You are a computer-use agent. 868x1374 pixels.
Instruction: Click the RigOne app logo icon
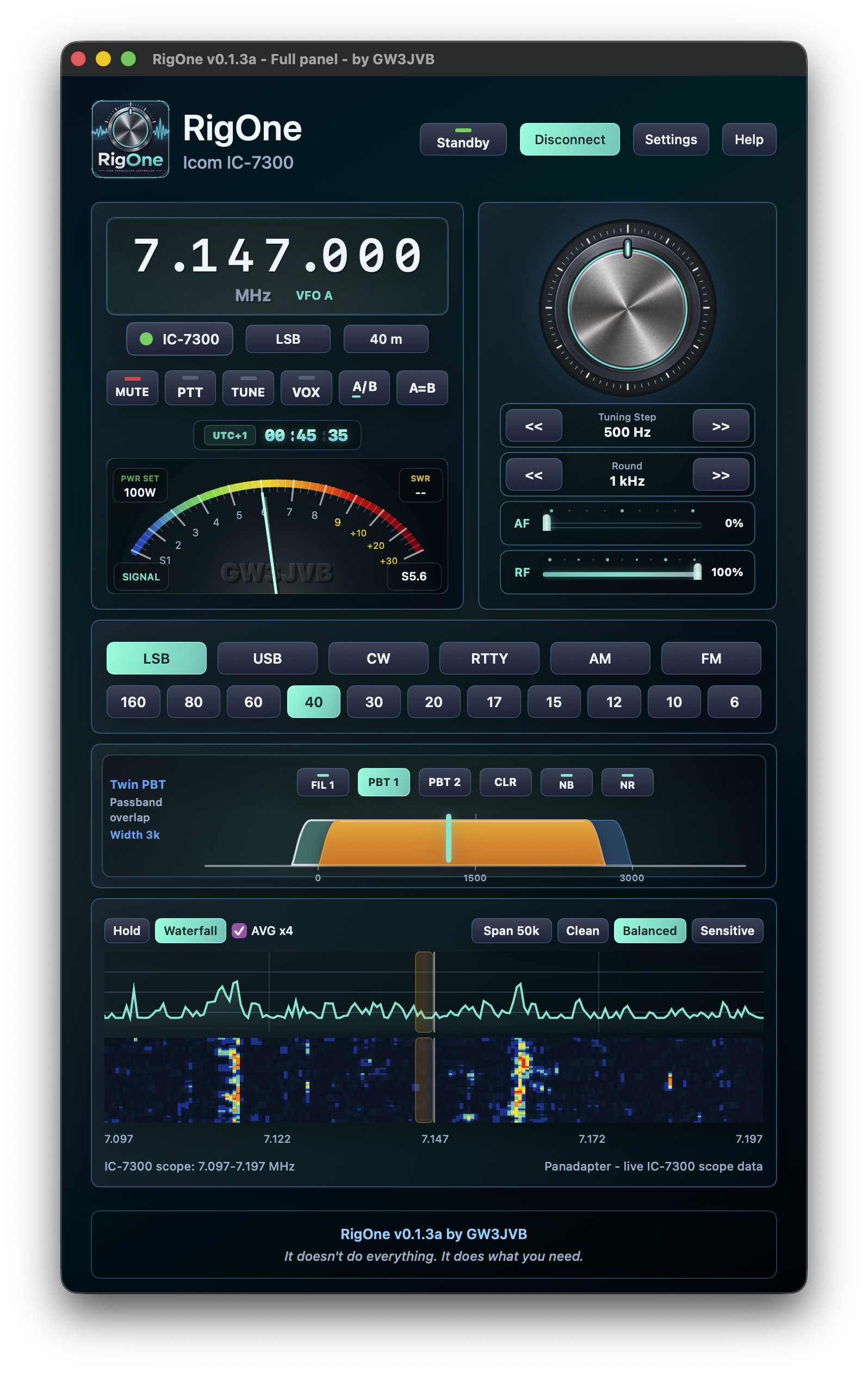(130, 139)
